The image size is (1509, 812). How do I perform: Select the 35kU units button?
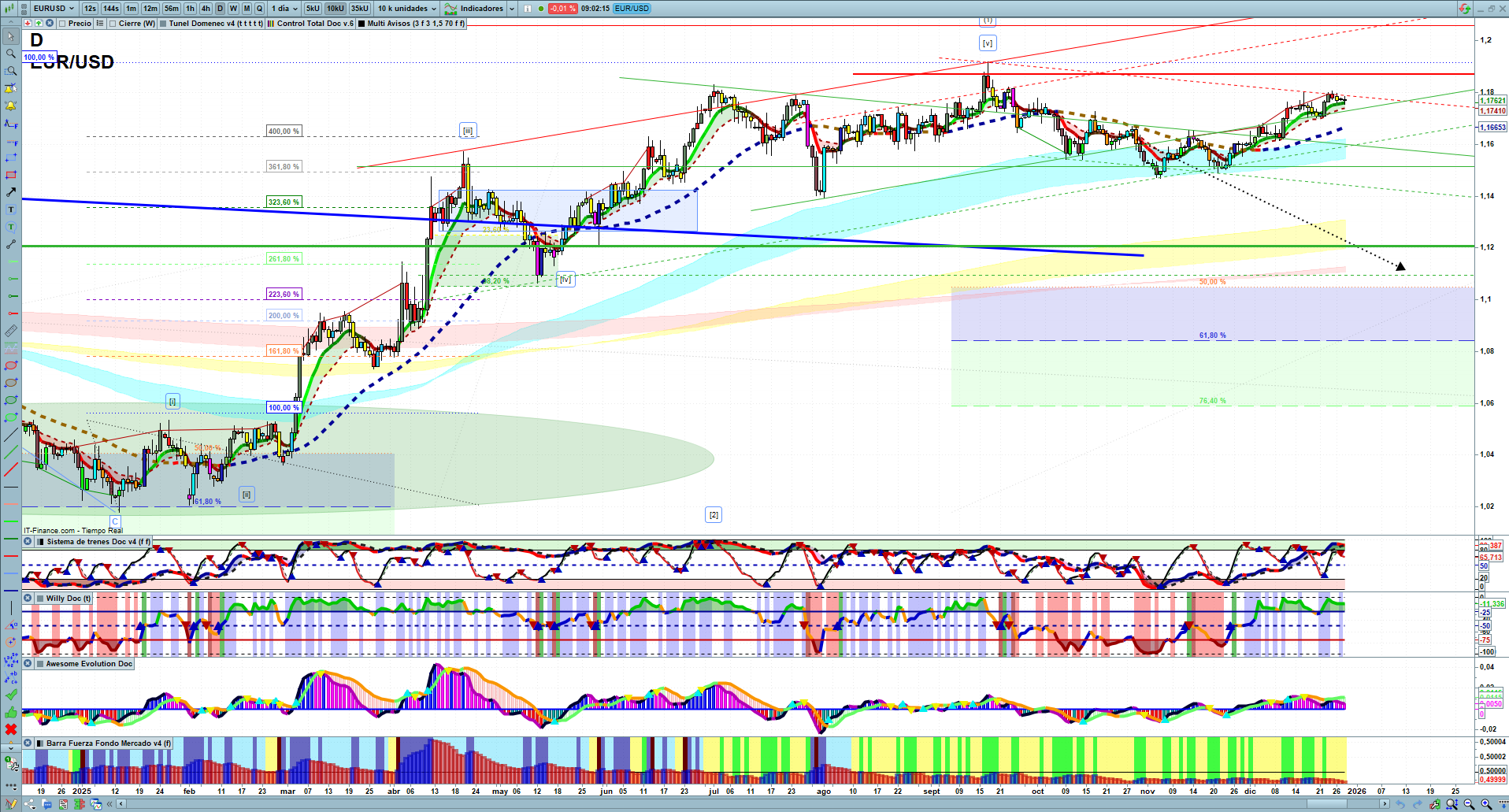click(360, 9)
